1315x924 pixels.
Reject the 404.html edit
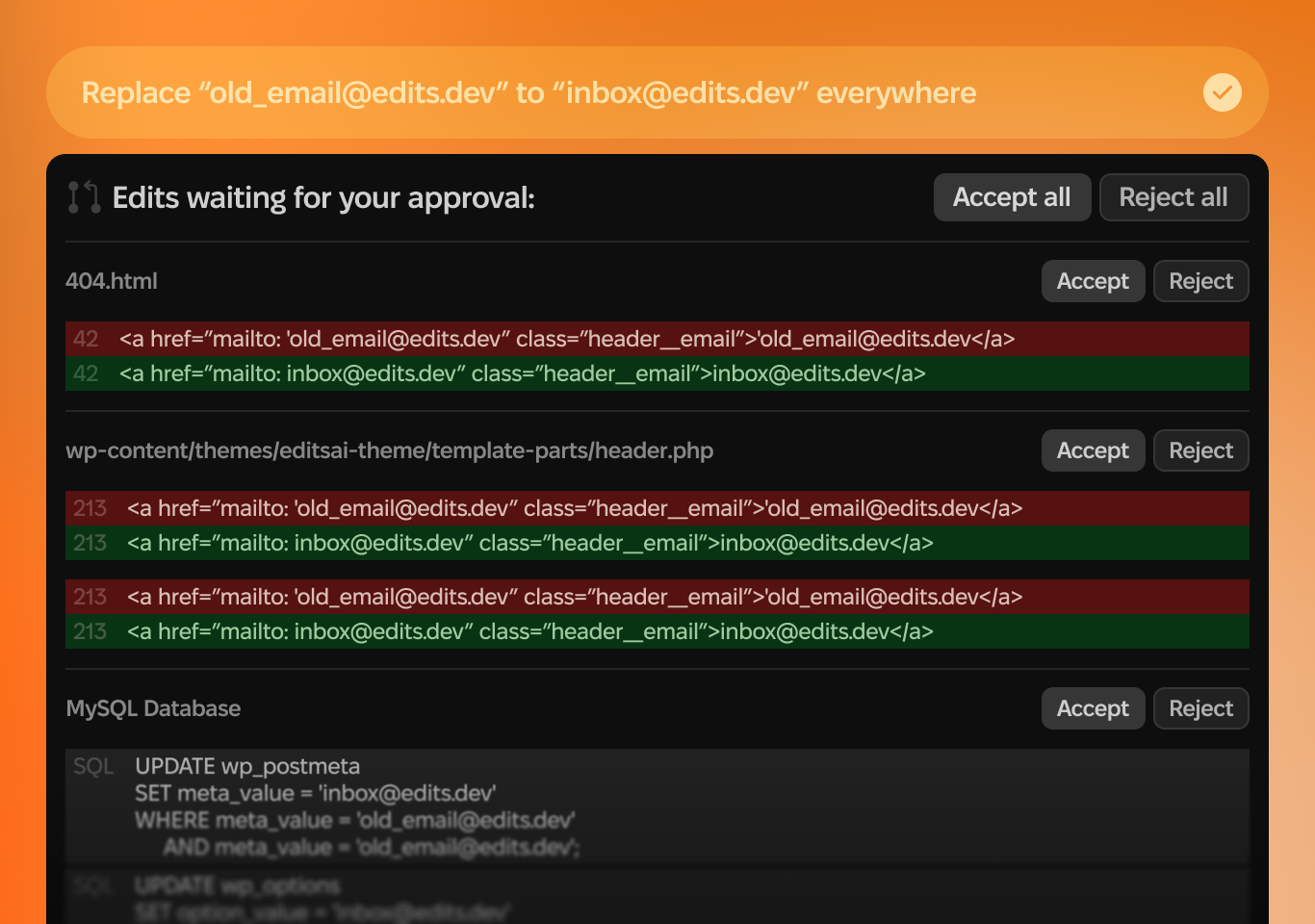pos(1200,281)
